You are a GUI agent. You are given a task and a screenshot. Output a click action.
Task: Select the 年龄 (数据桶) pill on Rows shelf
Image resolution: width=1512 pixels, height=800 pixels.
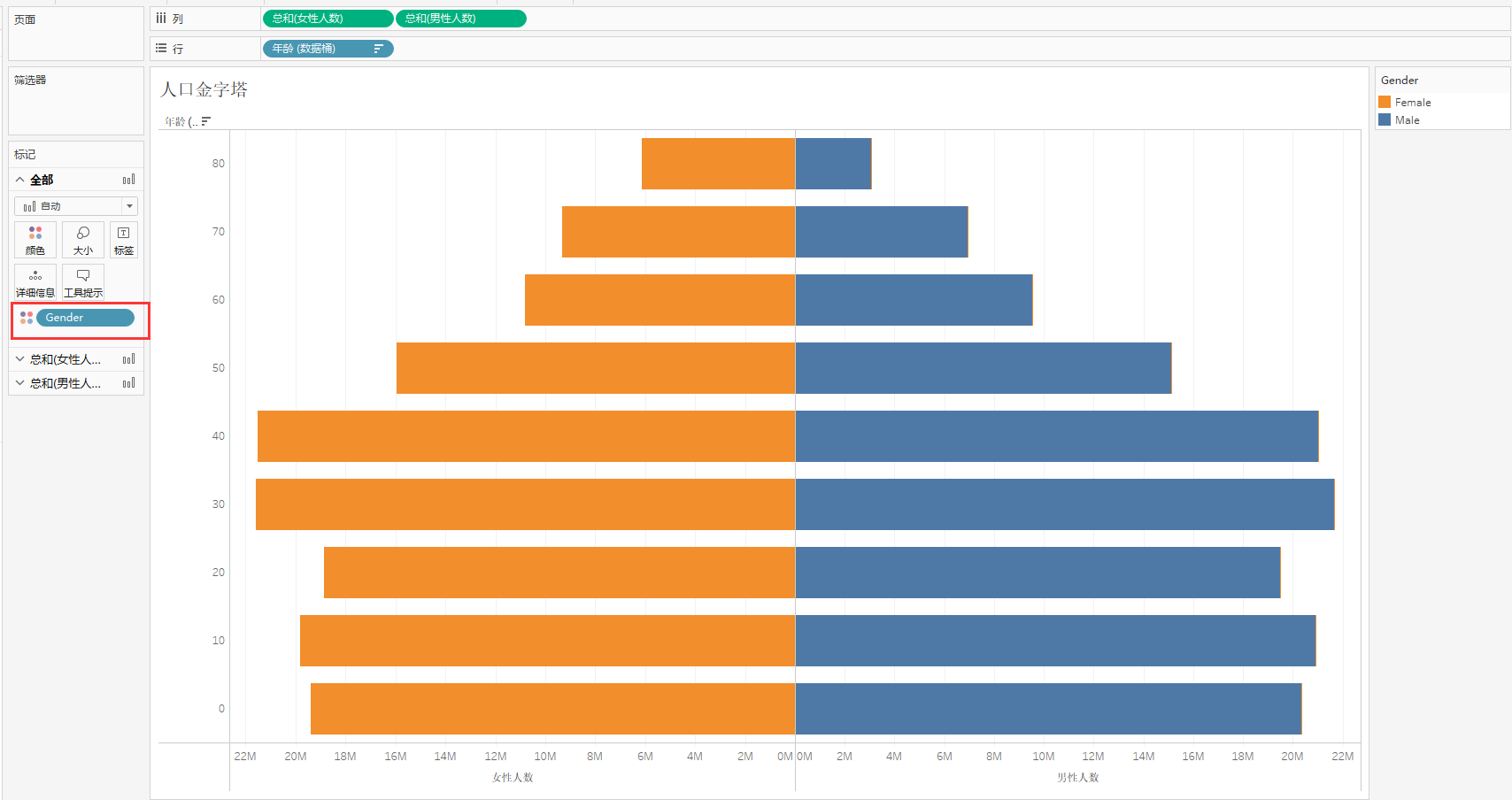328,49
